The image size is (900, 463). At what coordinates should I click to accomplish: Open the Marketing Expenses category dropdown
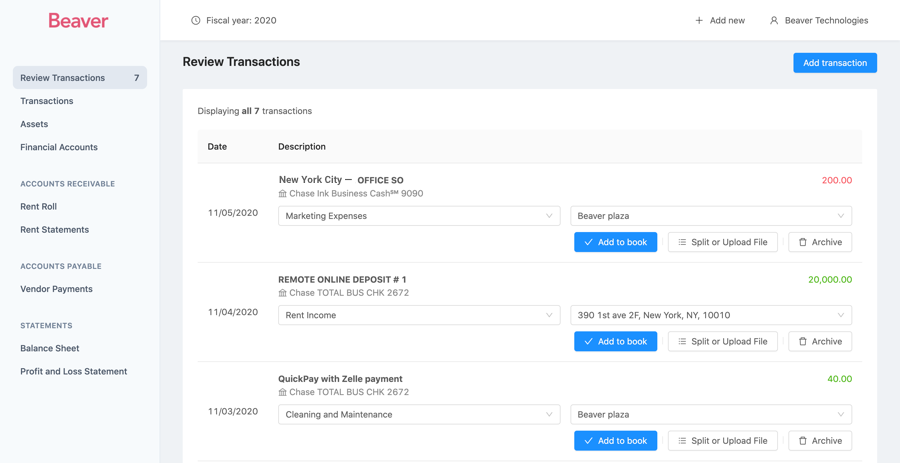[x=419, y=216]
